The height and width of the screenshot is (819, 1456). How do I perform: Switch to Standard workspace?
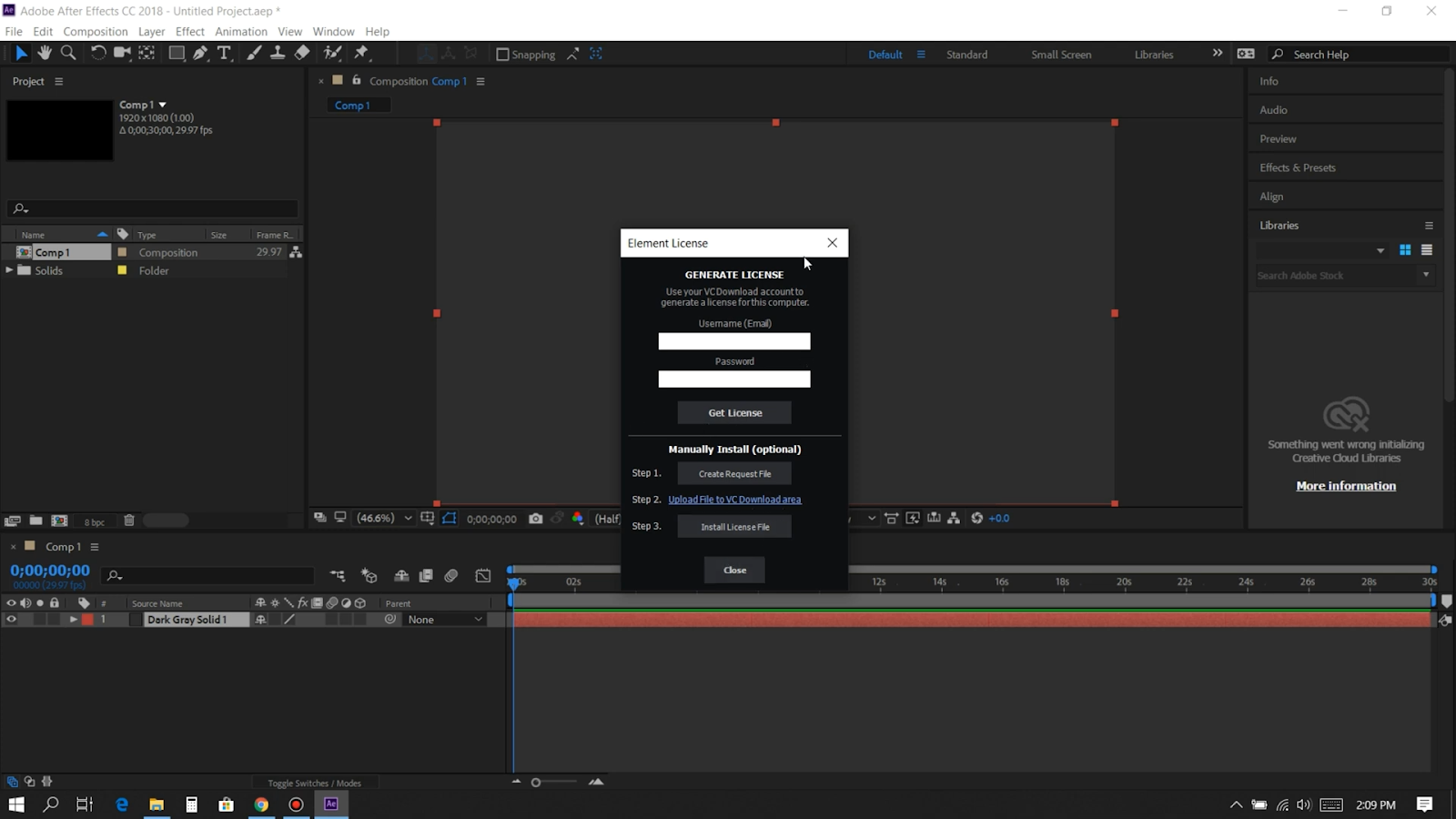[966, 55]
